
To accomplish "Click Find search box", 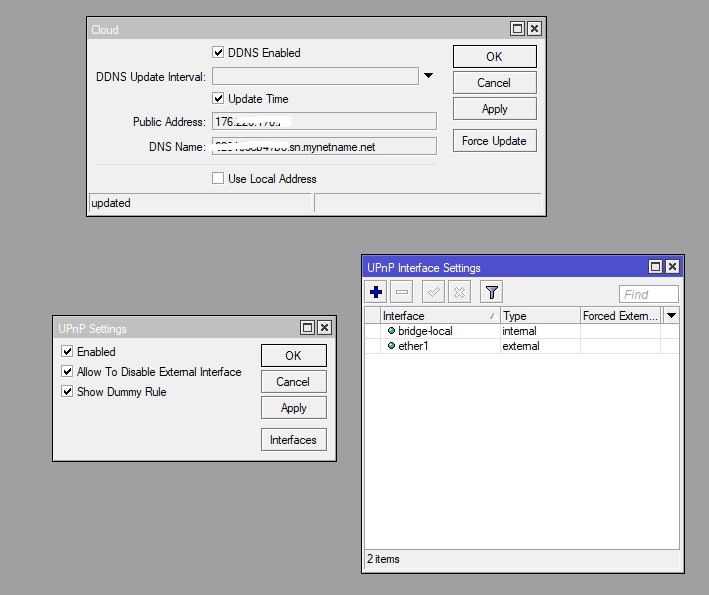I will (x=648, y=294).
